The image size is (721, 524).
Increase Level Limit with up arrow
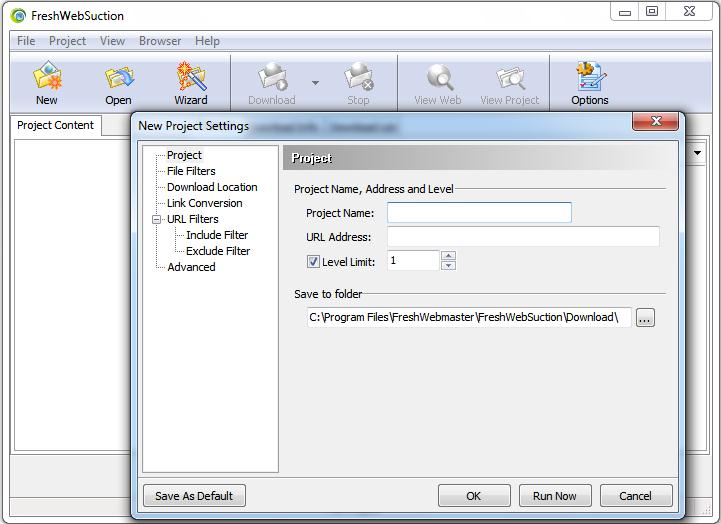[x=448, y=256]
